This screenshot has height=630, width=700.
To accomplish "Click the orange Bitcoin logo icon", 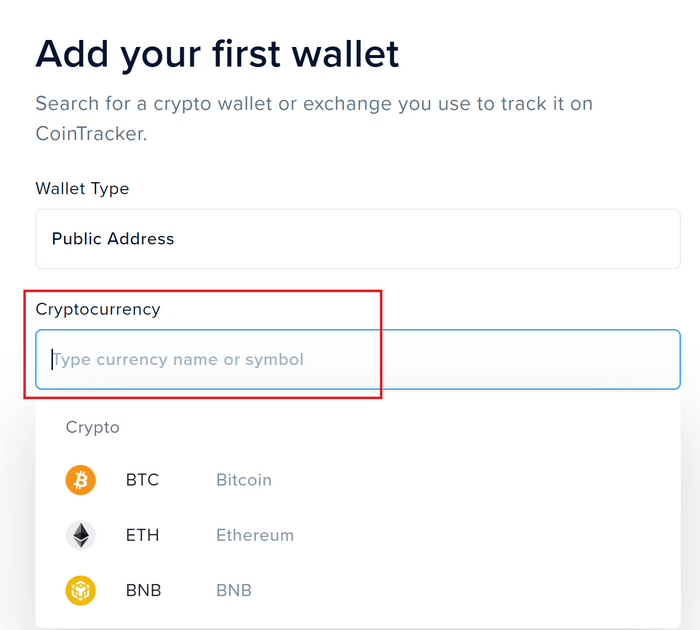I will 80,480.
